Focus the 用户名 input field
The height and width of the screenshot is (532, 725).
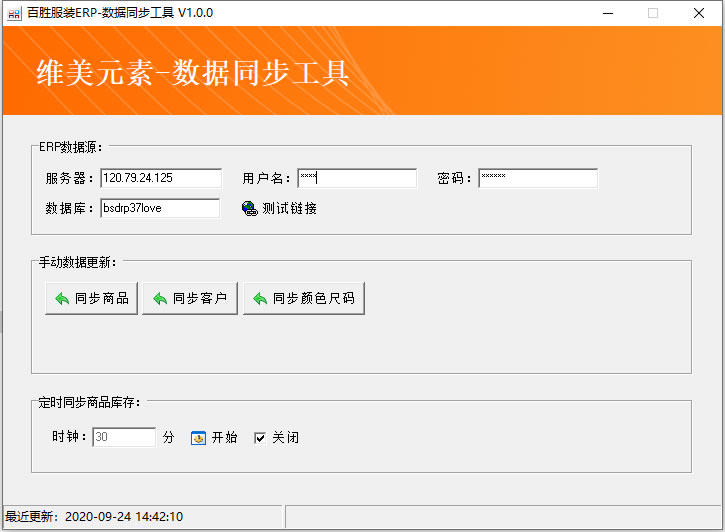(357, 178)
